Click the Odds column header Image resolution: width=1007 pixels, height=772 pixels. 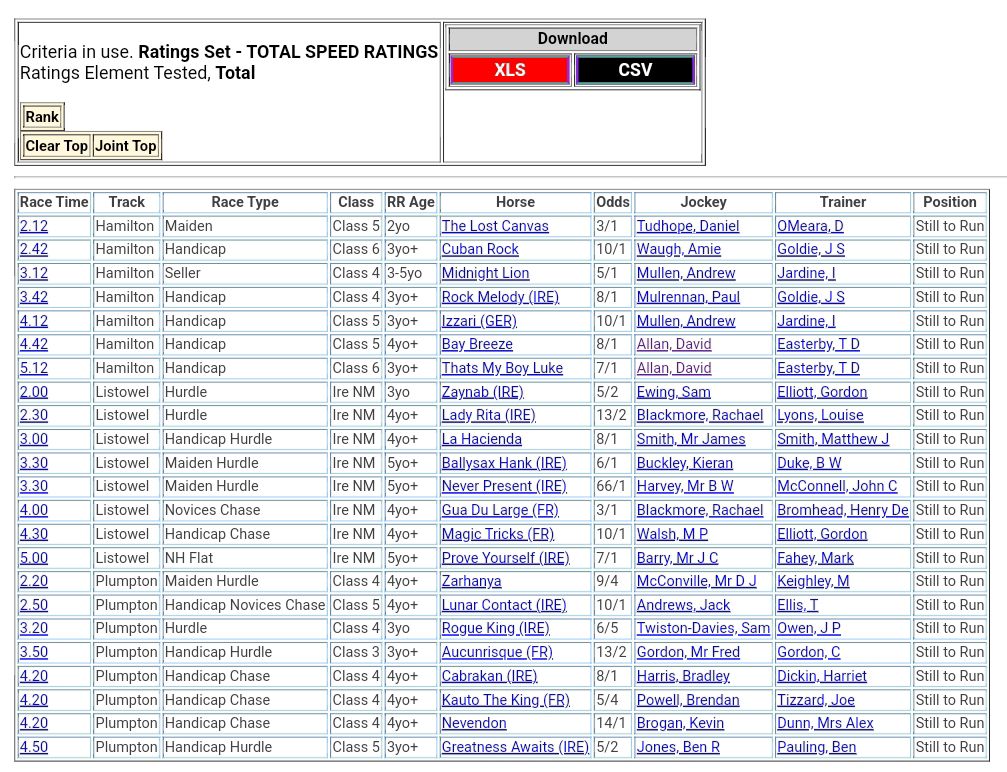tap(612, 202)
